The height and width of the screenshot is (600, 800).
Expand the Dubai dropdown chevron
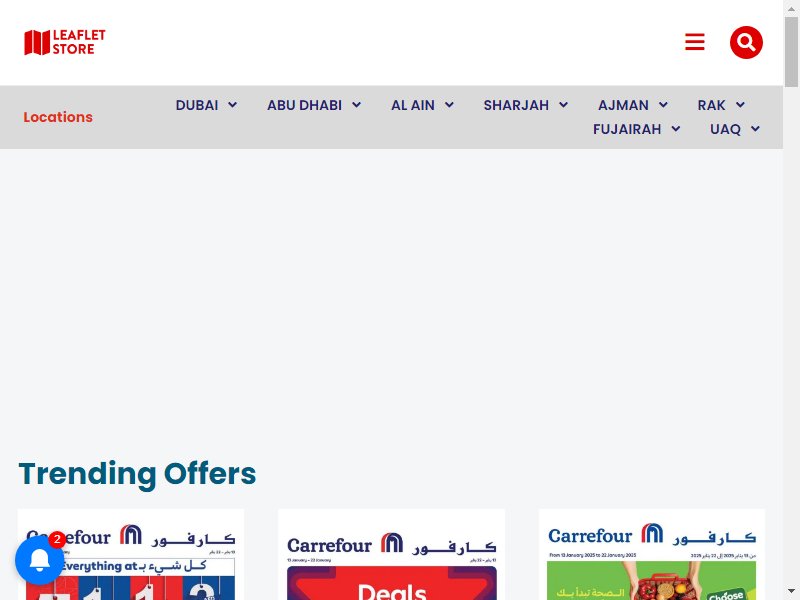[232, 105]
